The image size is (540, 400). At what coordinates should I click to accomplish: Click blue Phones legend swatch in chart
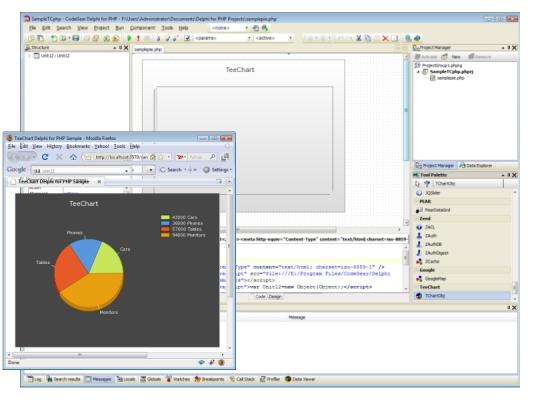click(165, 223)
